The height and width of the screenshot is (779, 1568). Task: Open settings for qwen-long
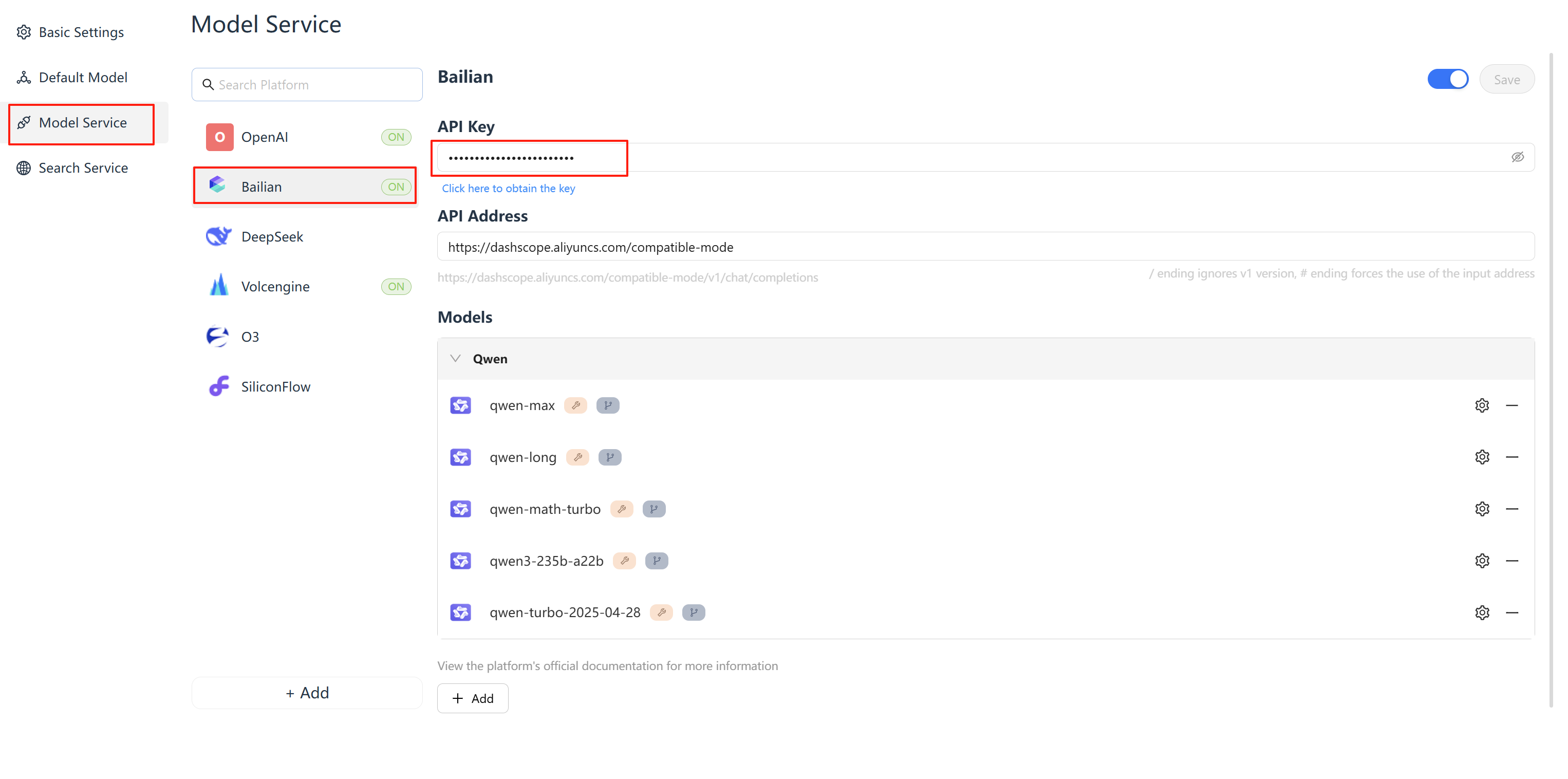1482,457
